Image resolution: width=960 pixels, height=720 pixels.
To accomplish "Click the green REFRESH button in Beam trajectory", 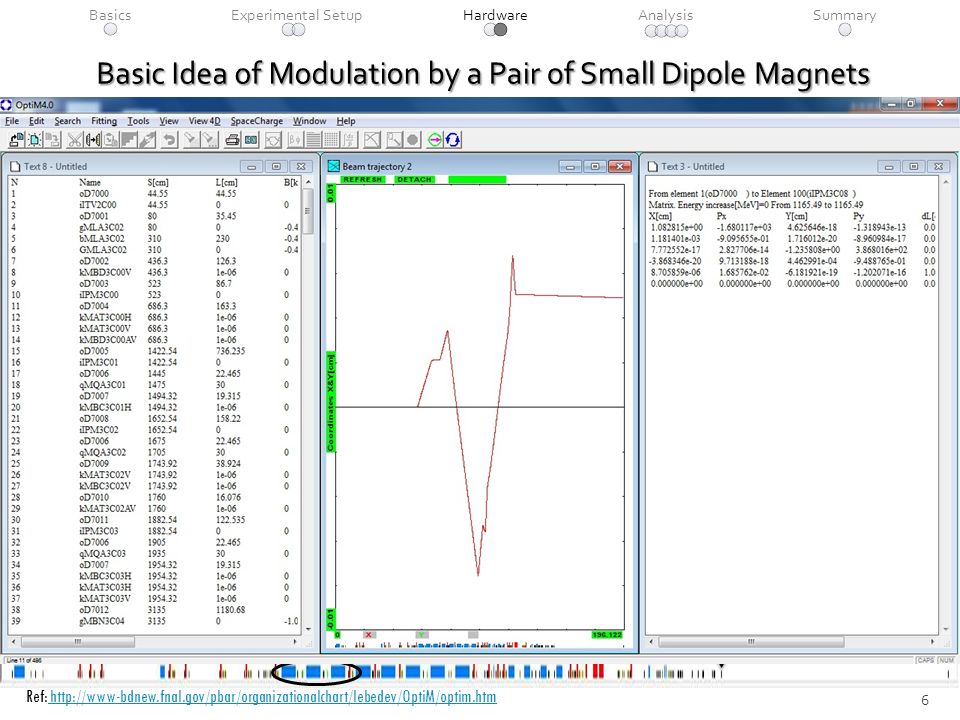I will pyautogui.click(x=362, y=179).
